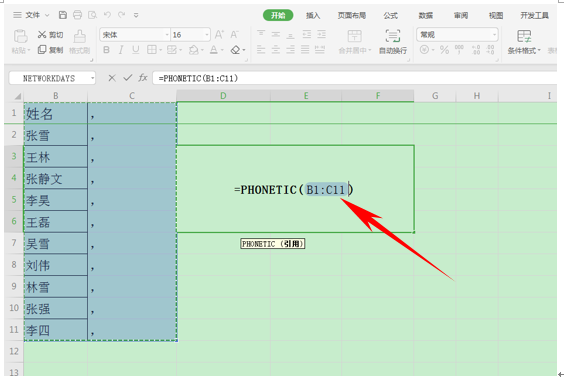Switch to the 公式 tab
The height and width of the screenshot is (383, 564).
tap(390, 15)
